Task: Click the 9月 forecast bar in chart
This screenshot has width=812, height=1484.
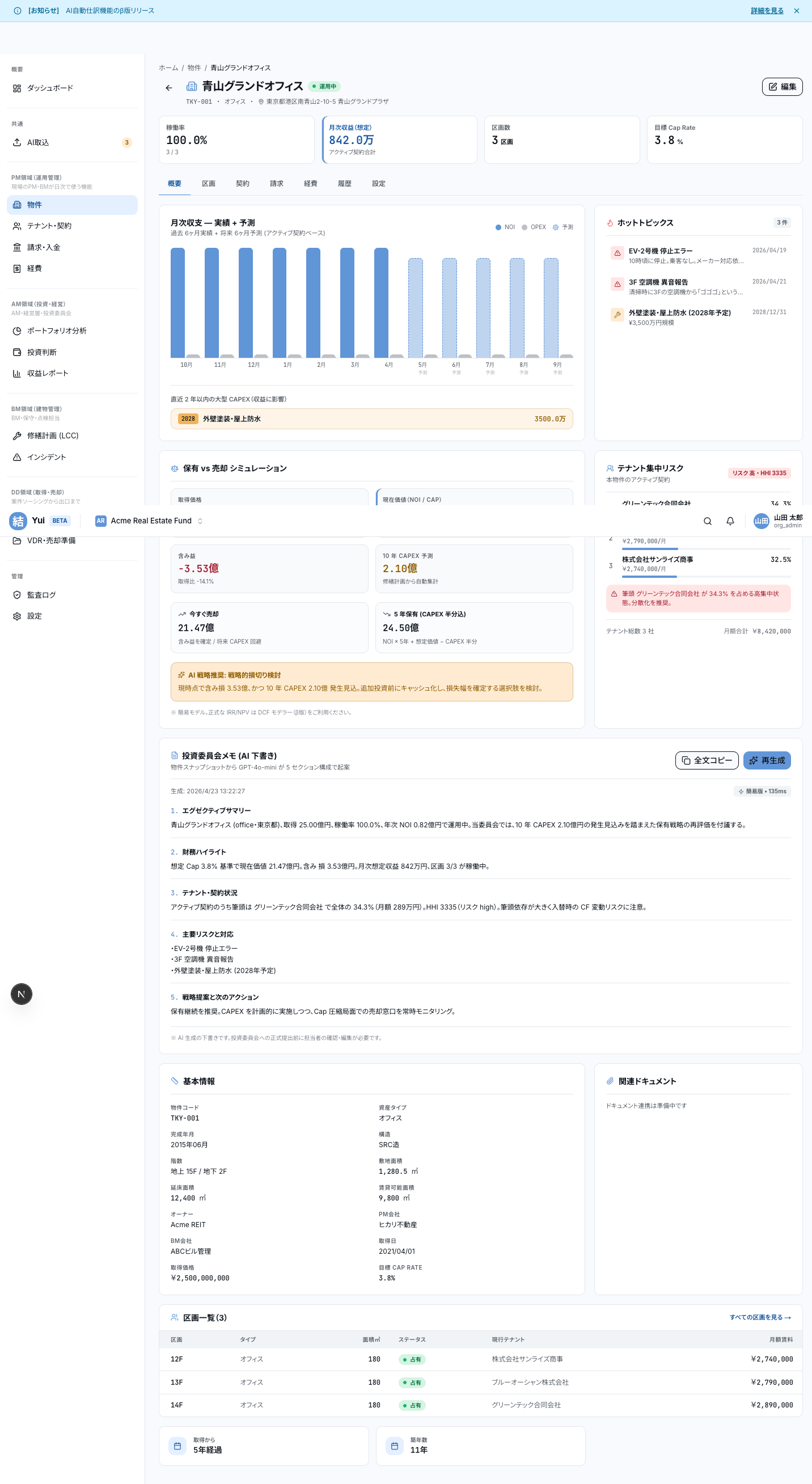Action: [551, 308]
